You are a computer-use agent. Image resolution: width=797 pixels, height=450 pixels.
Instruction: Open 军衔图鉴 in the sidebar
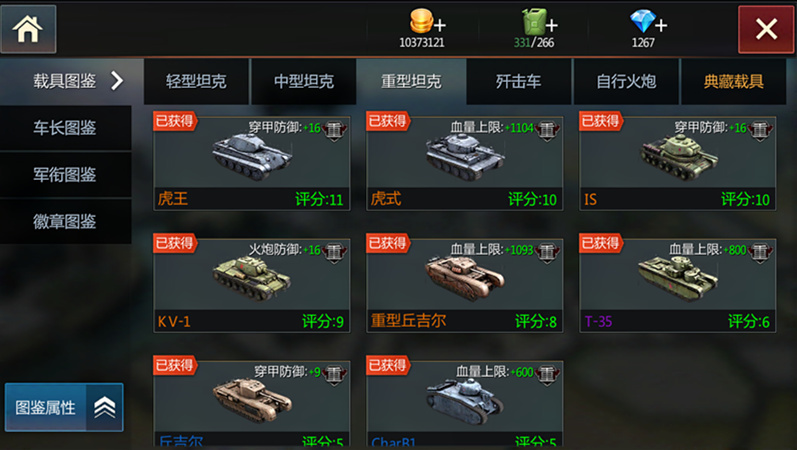[x=65, y=174]
